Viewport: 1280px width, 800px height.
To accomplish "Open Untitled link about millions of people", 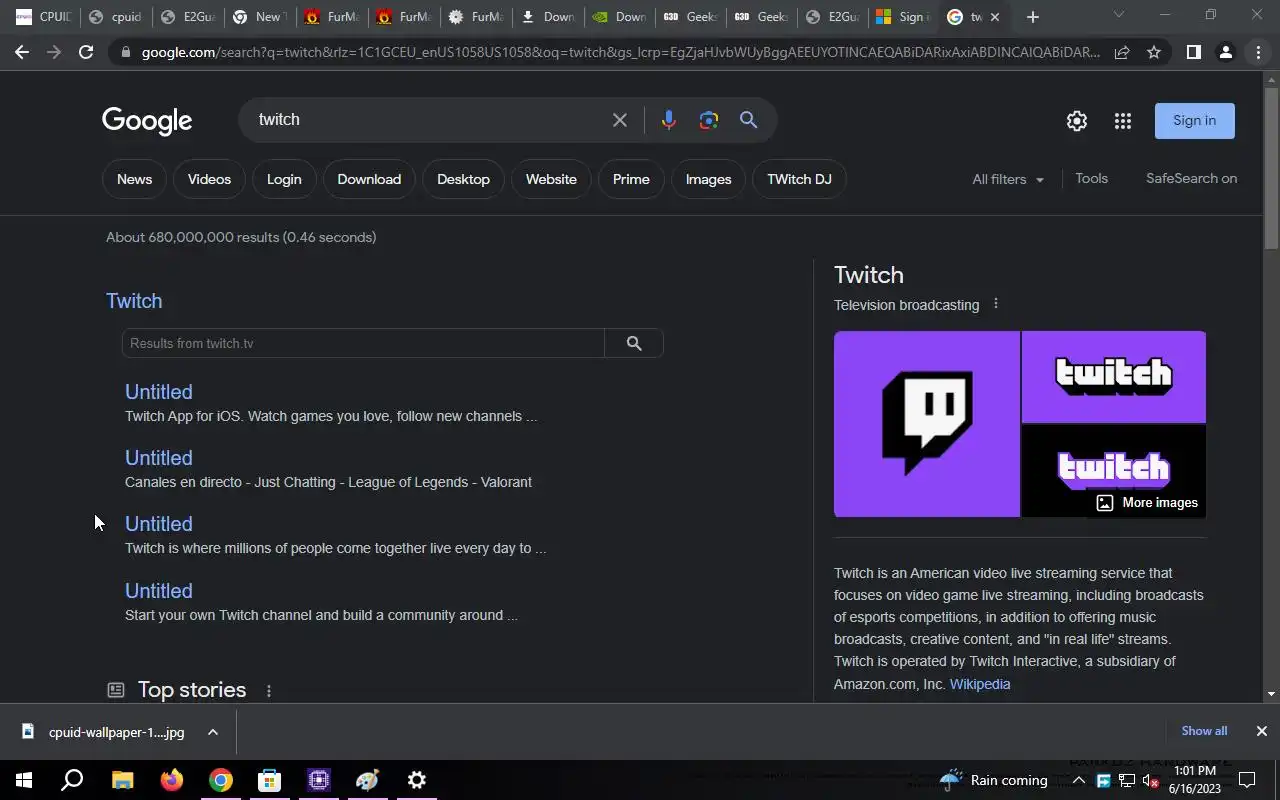I will click(159, 524).
